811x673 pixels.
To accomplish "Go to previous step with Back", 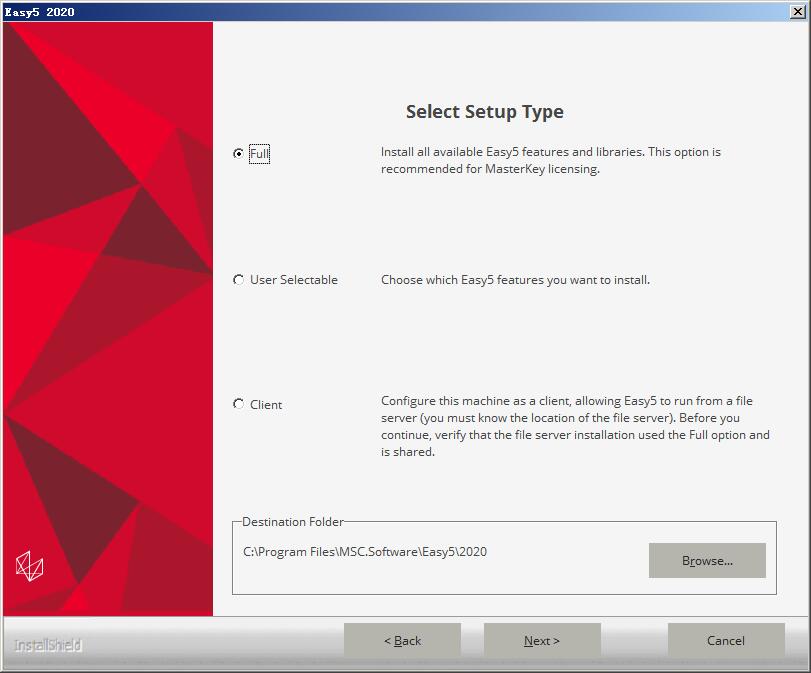I will [x=402, y=640].
